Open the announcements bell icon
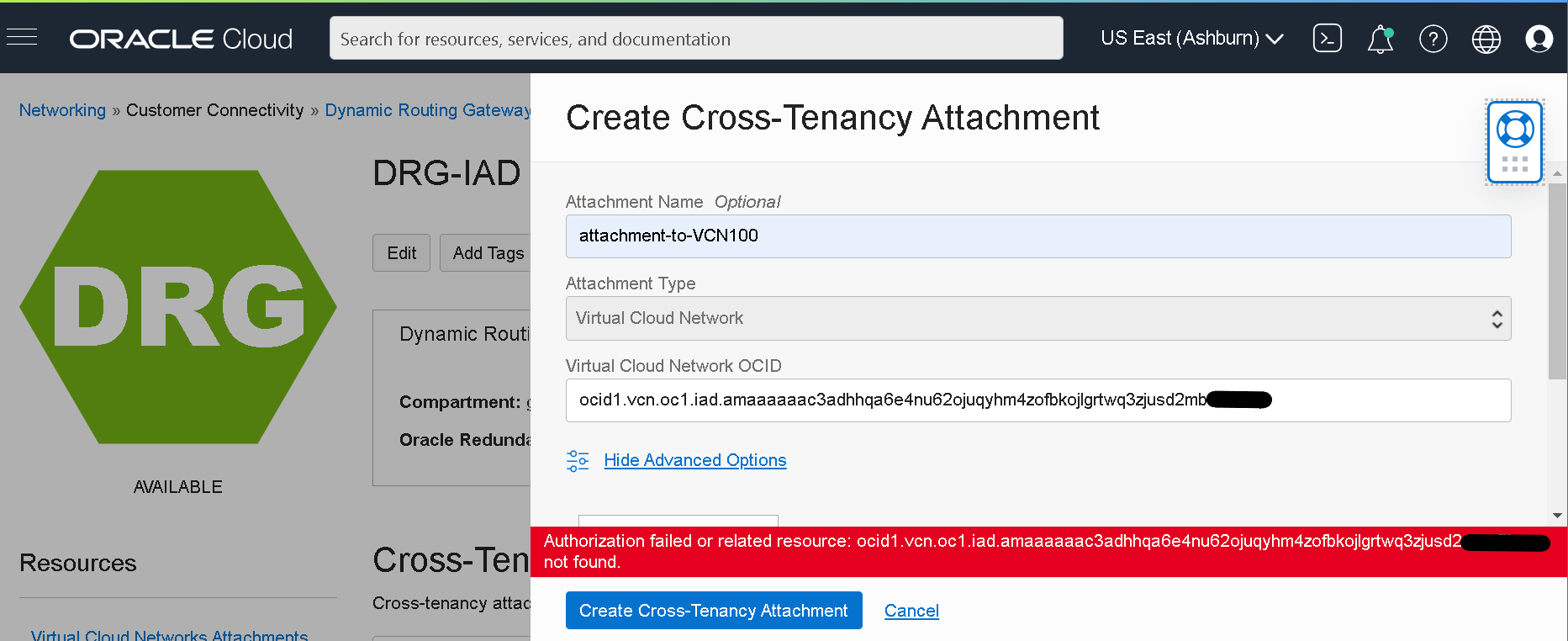1568x641 pixels. coord(1380,39)
